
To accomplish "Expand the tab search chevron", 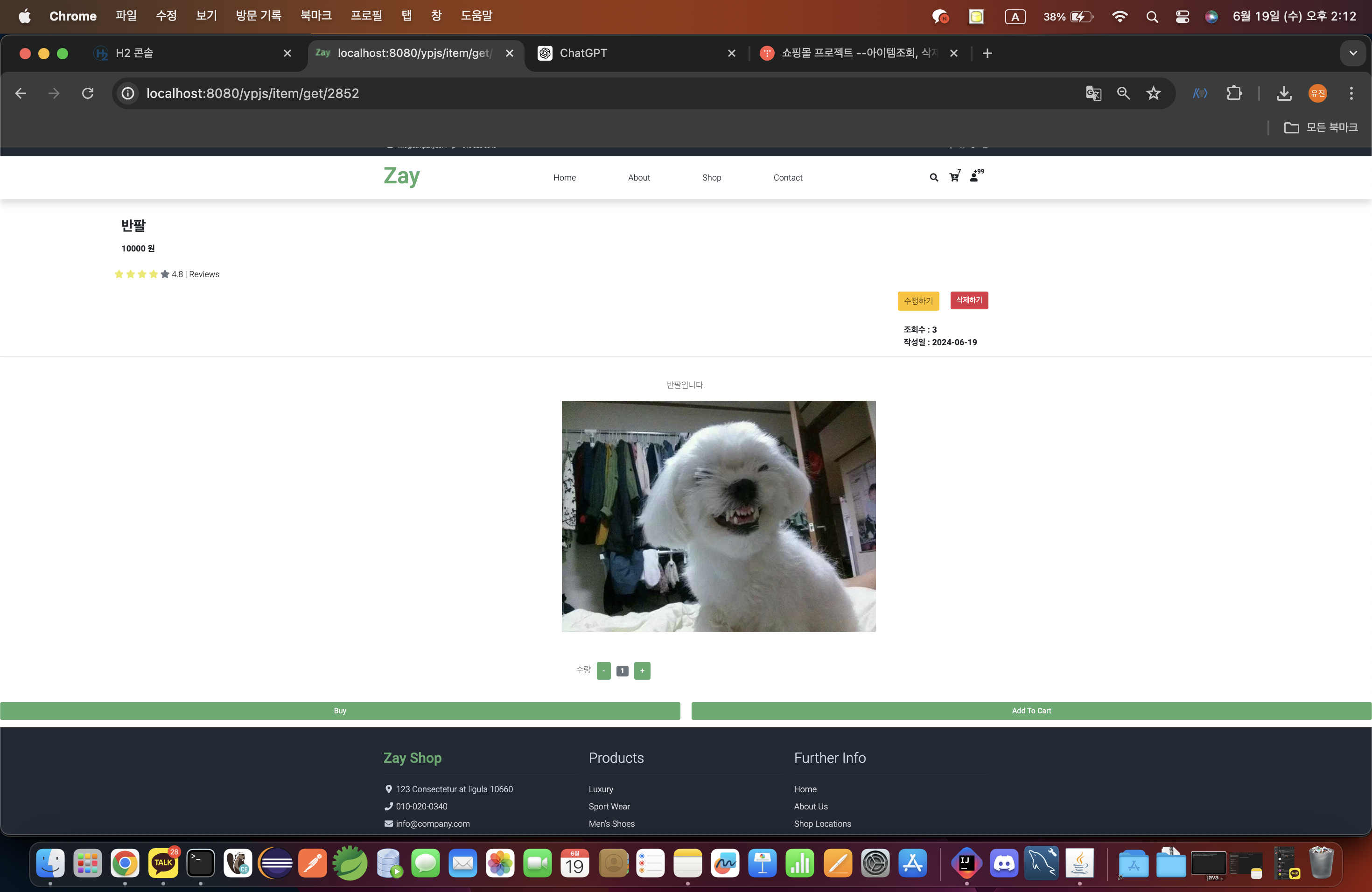I will pyautogui.click(x=1352, y=53).
